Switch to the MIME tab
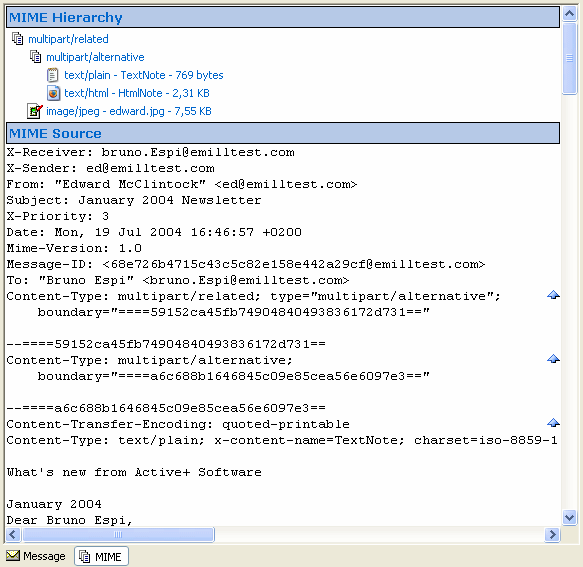Viewport: 583px width, 567px height. pos(101,556)
